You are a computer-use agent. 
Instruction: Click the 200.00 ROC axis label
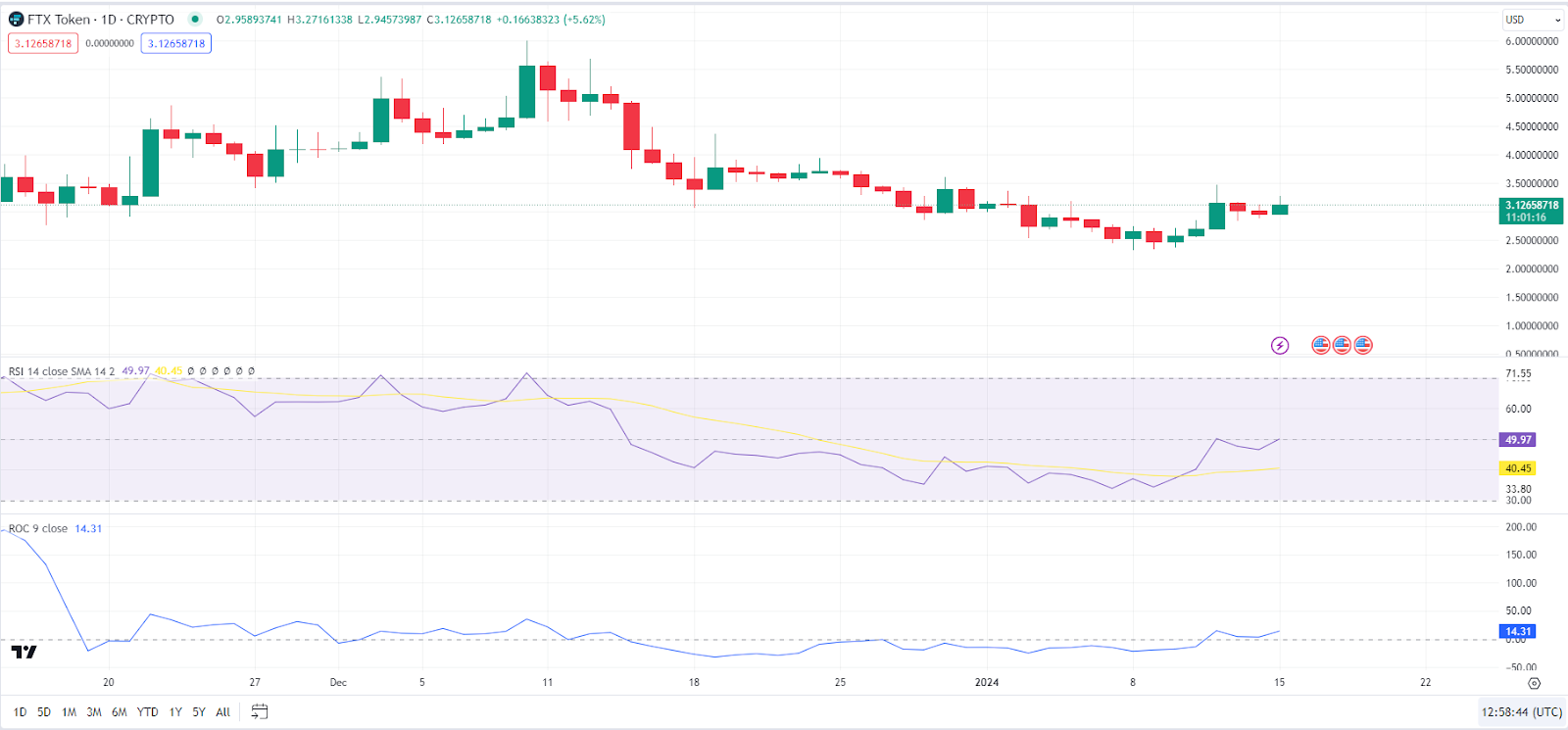tap(1521, 527)
